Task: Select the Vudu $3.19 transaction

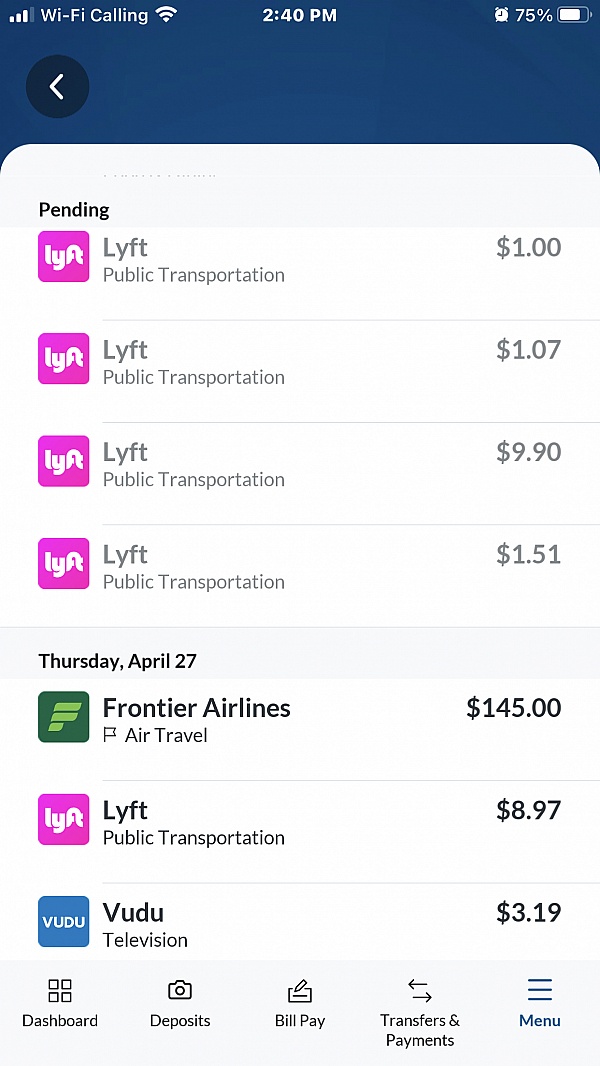Action: pyautogui.click(x=300, y=924)
